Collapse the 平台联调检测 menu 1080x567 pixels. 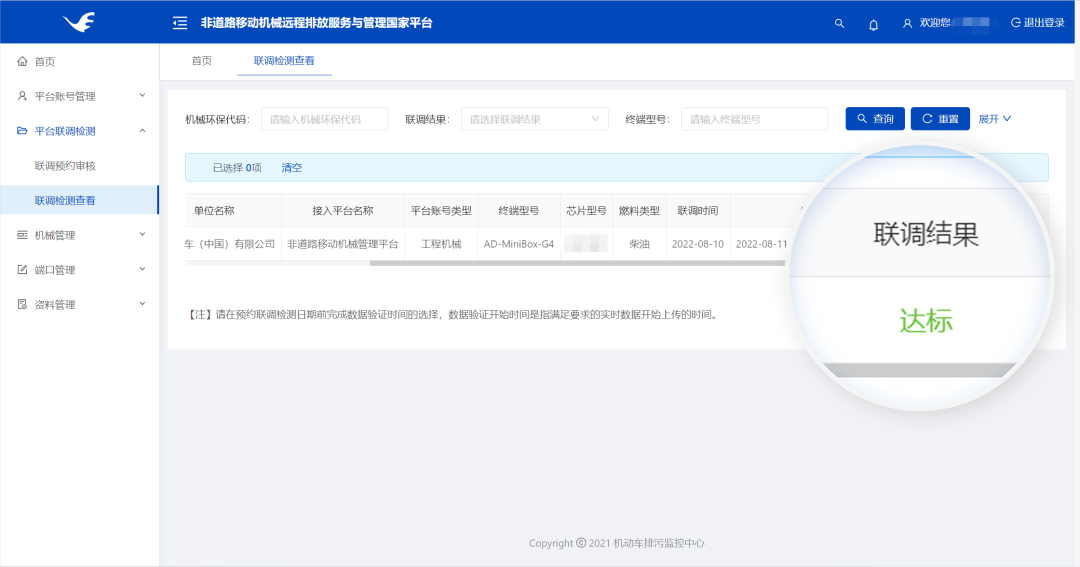tap(142, 131)
